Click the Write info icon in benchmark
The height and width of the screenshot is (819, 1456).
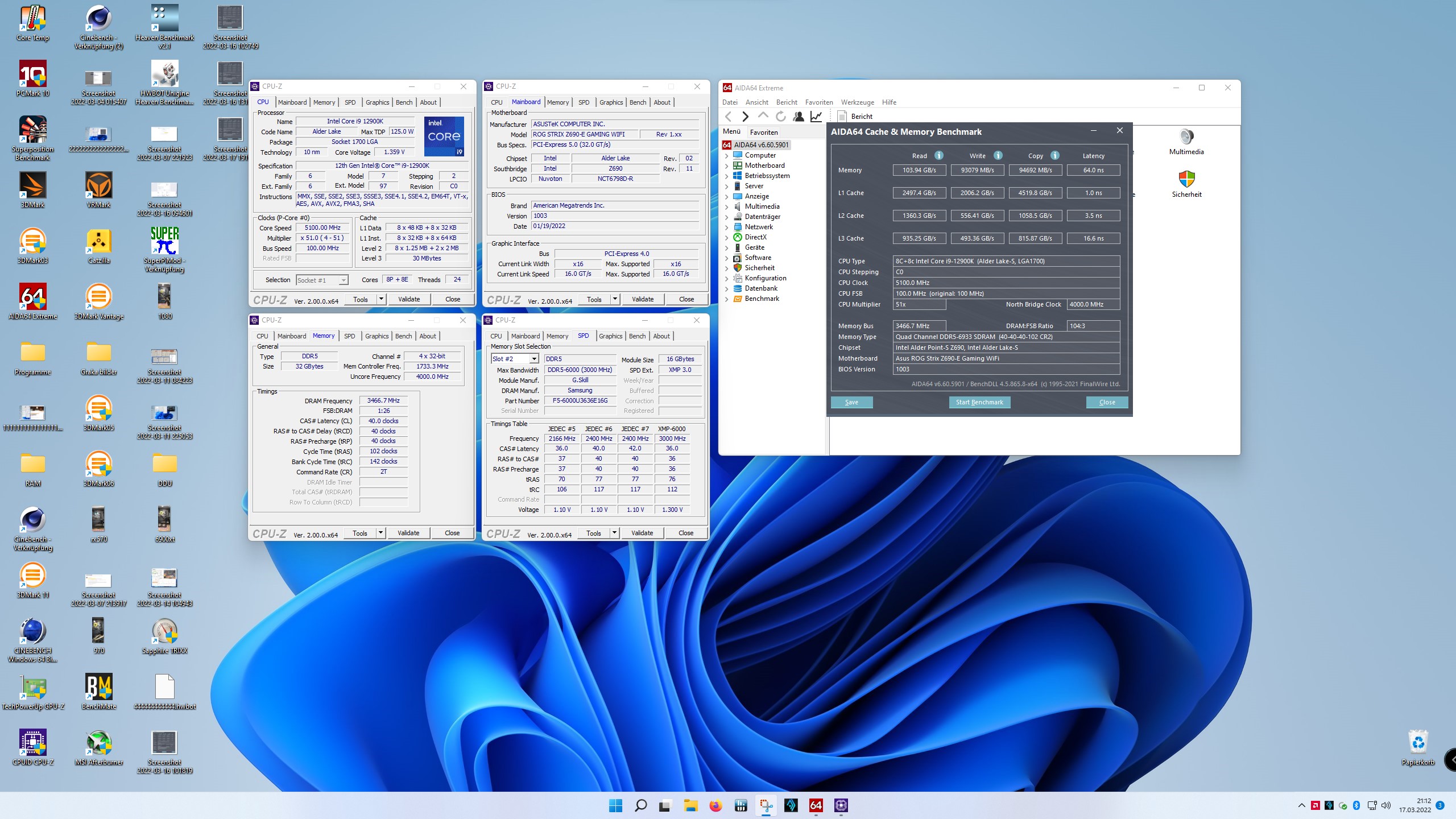(998, 155)
